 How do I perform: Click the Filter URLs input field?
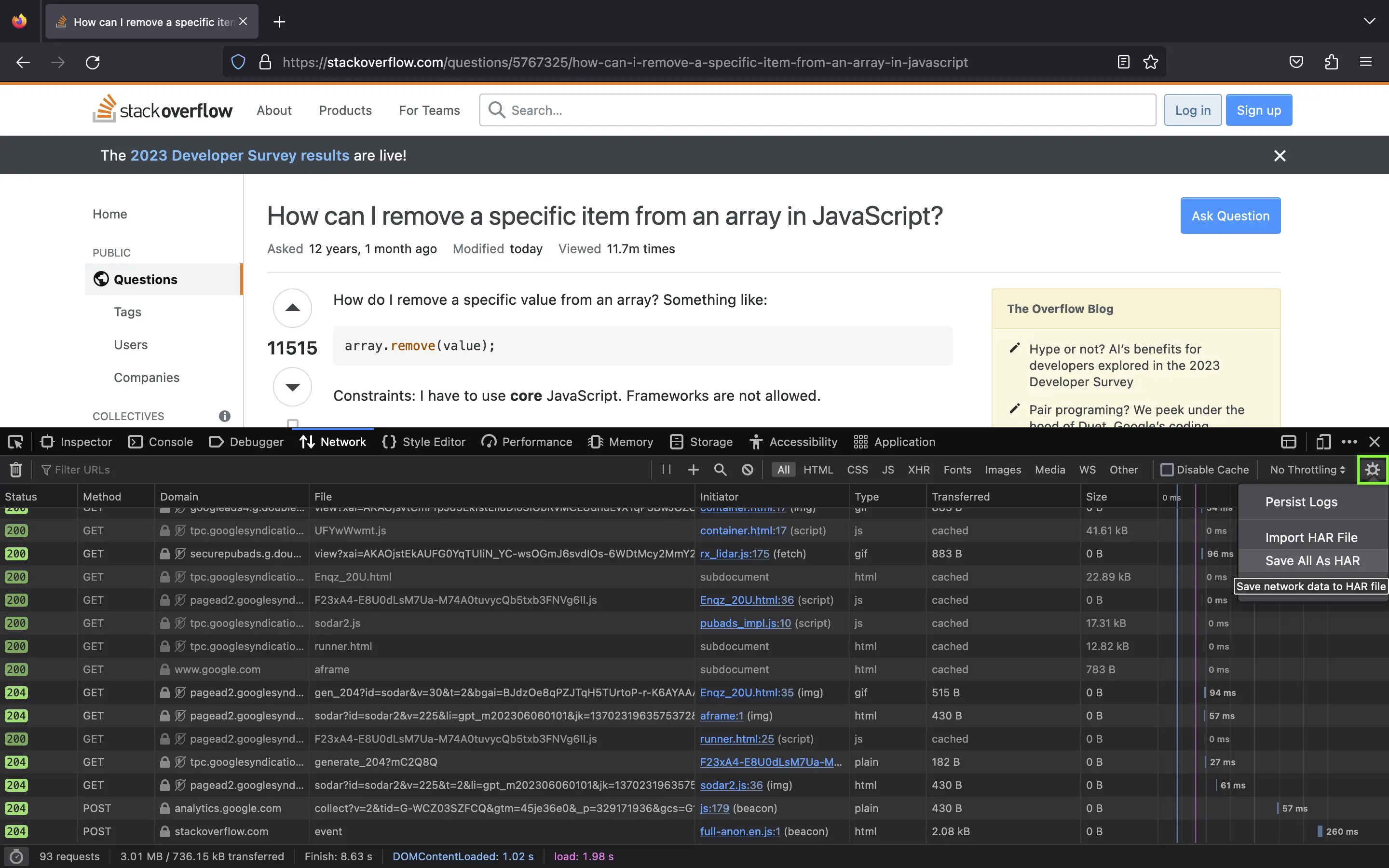click(x=344, y=470)
